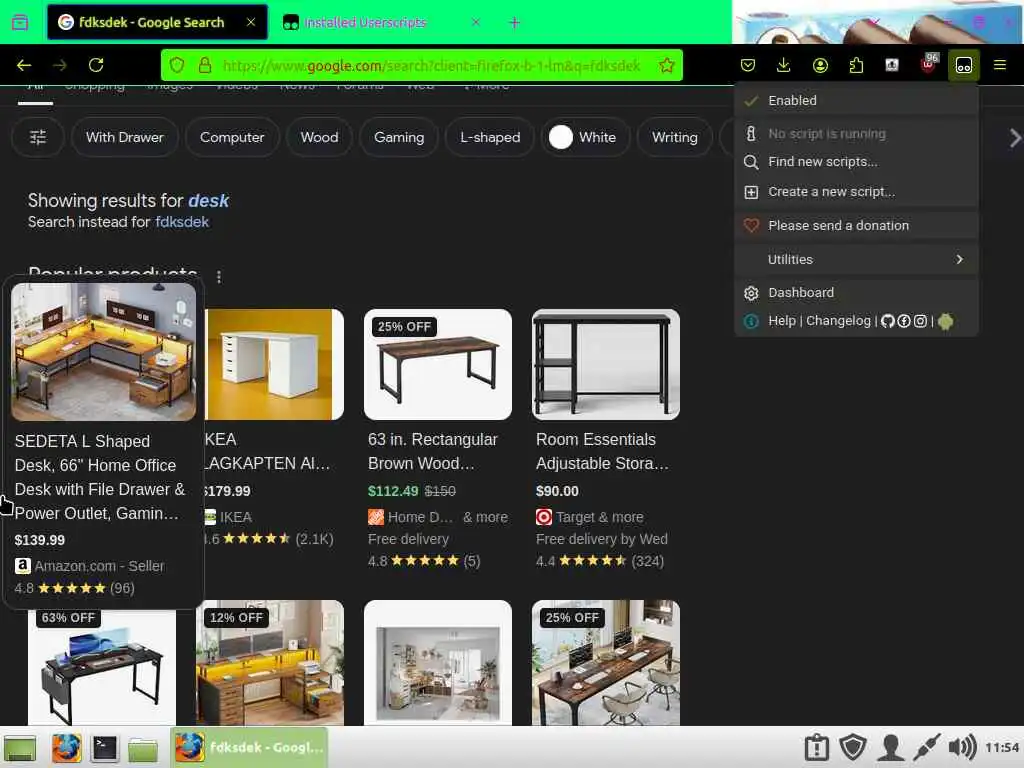Apply the Gaming filter chip
1024x768 pixels.
399,137
